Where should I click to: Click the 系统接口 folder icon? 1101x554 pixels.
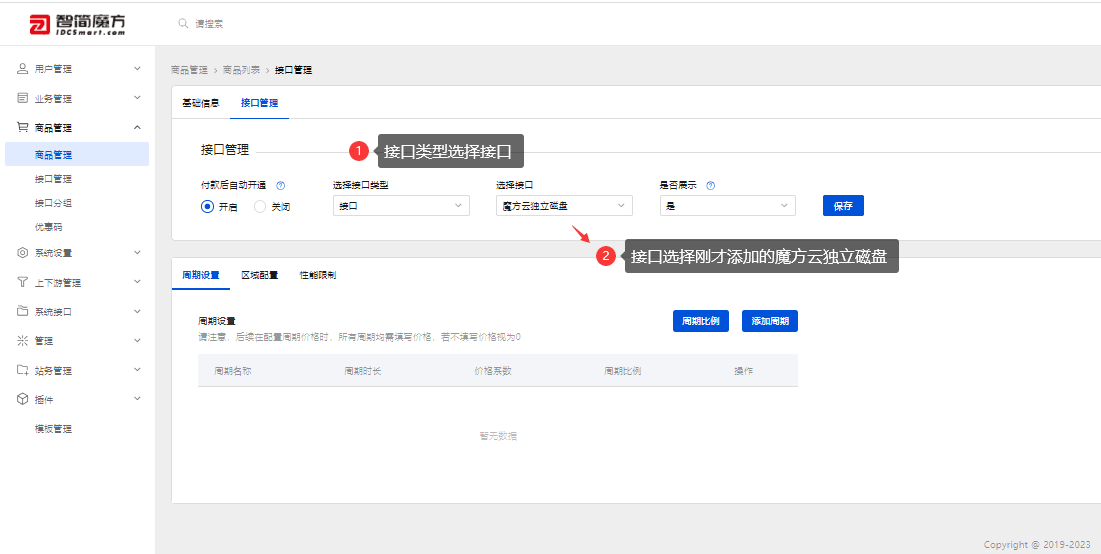pyautogui.click(x=22, y=312)
